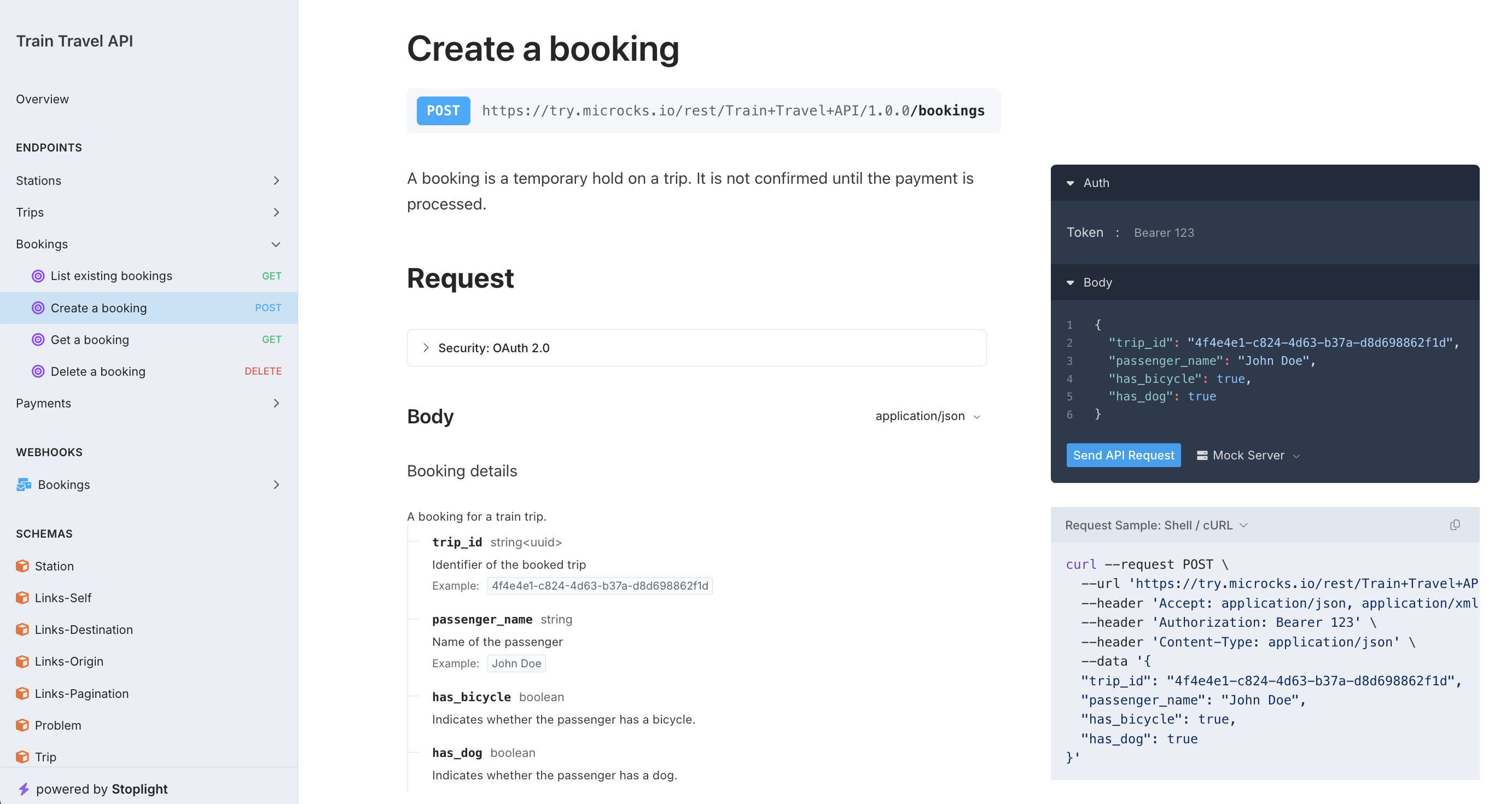Open the application/json content type dropdown
Screen dimensions: 1512x804
(927, 416)
